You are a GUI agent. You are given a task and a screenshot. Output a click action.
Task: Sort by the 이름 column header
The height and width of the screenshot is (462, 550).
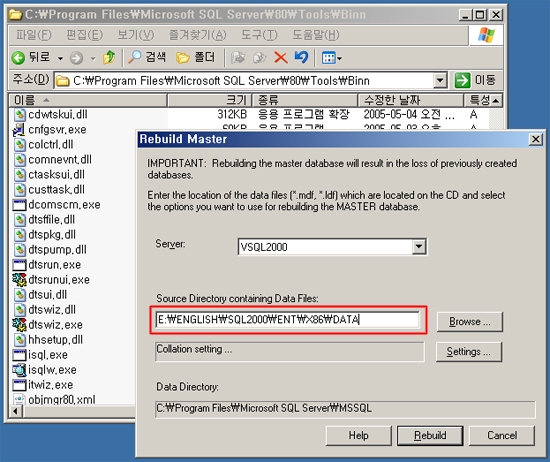pos(88,100)
